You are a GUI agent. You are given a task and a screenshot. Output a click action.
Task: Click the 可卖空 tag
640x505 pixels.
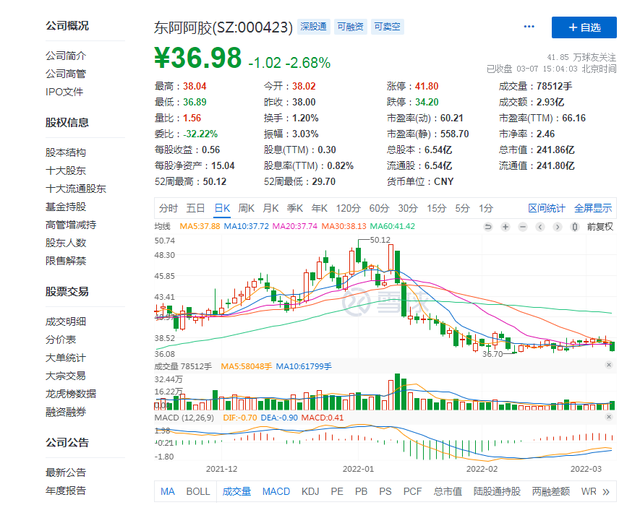(387, 27)
